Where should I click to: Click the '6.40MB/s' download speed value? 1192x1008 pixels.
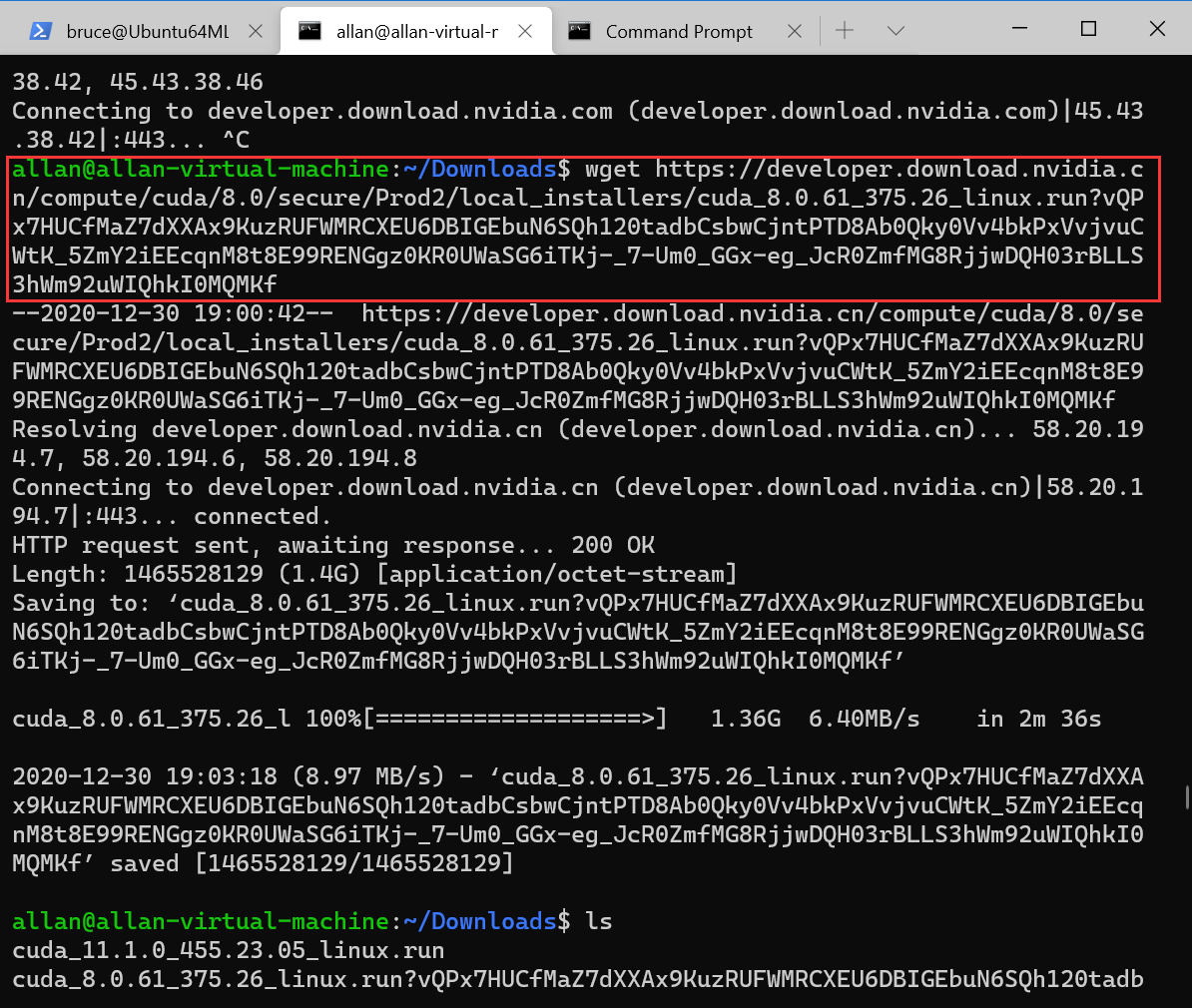[x=864, y=719]
